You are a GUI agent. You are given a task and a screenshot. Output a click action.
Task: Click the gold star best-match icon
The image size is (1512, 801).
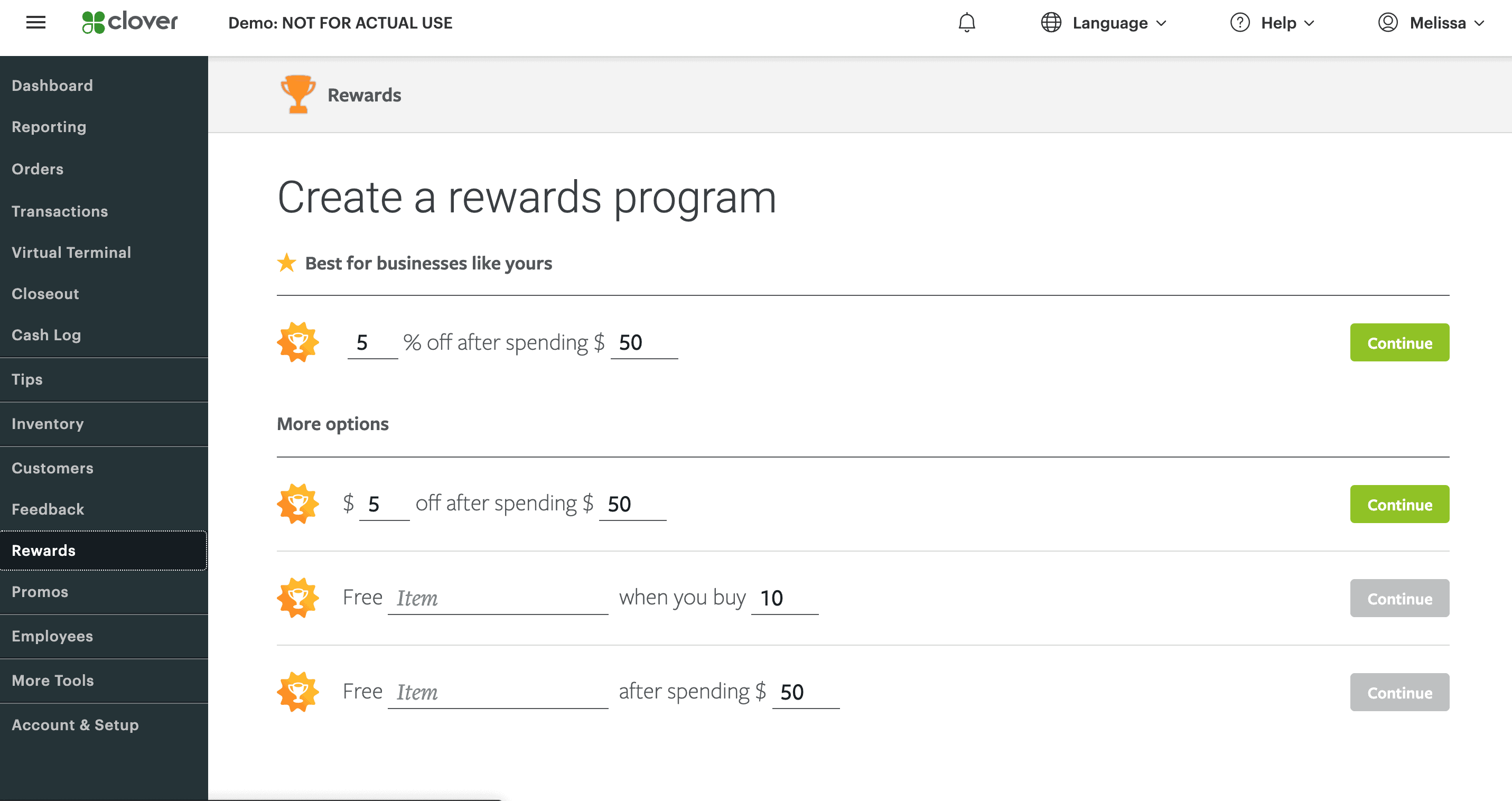click(x=286, y=262)
